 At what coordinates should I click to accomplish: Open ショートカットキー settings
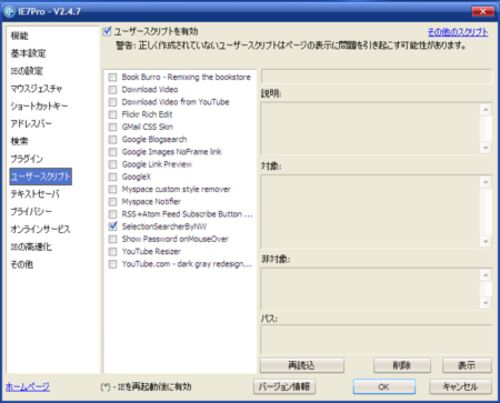39,106
